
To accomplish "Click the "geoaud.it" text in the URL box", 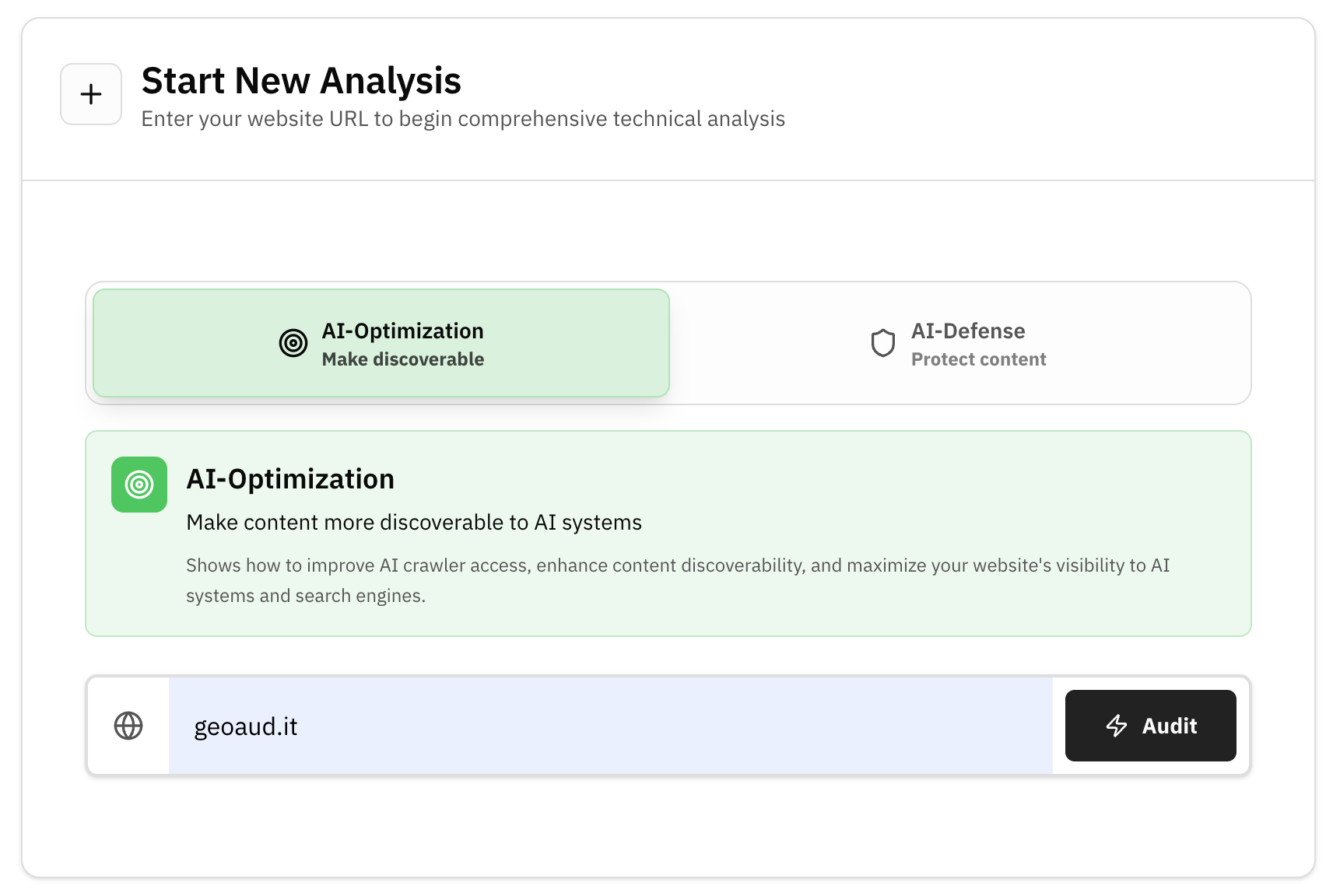I will coord(246,726).
